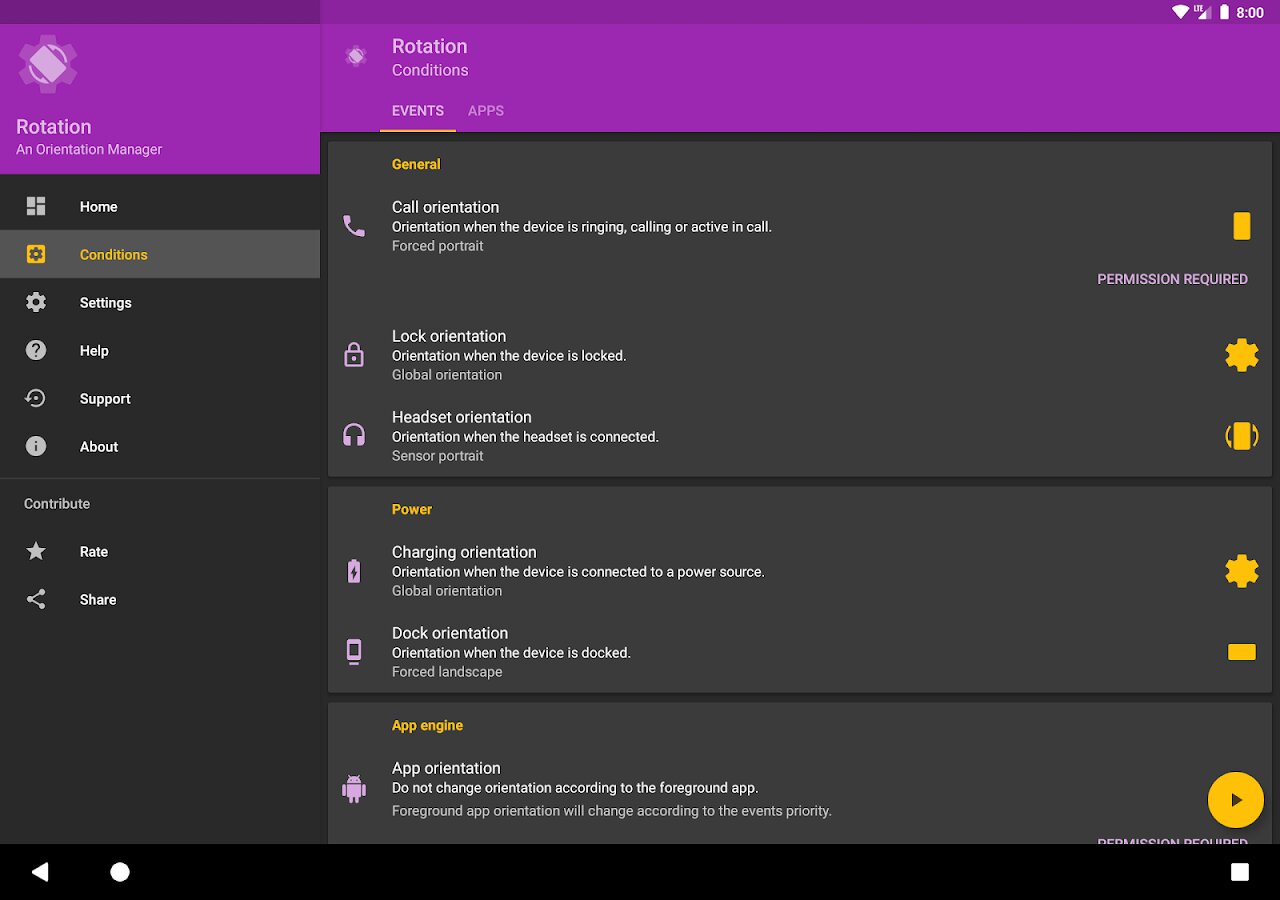Click Share in the Contribute section
This screenshot has height=900, width=1280.
click(160, 599)
